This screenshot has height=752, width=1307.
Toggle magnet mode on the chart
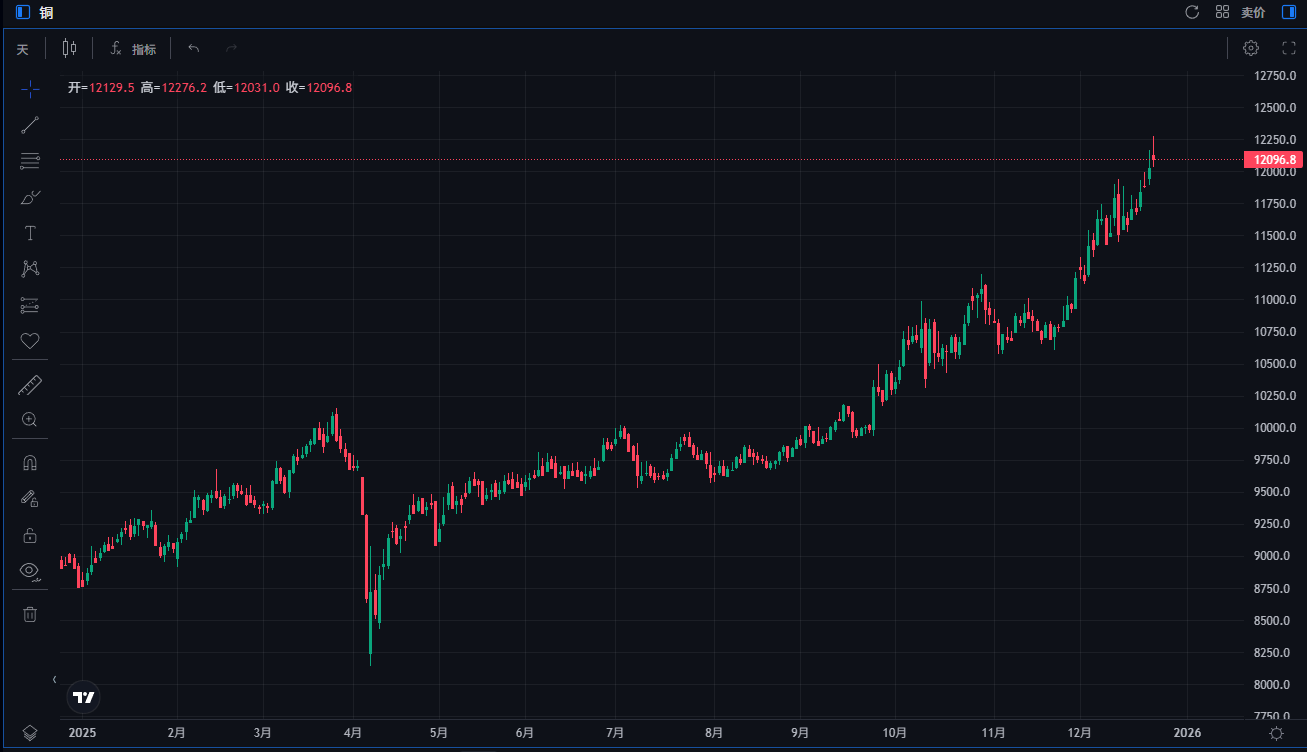point(30,463)
